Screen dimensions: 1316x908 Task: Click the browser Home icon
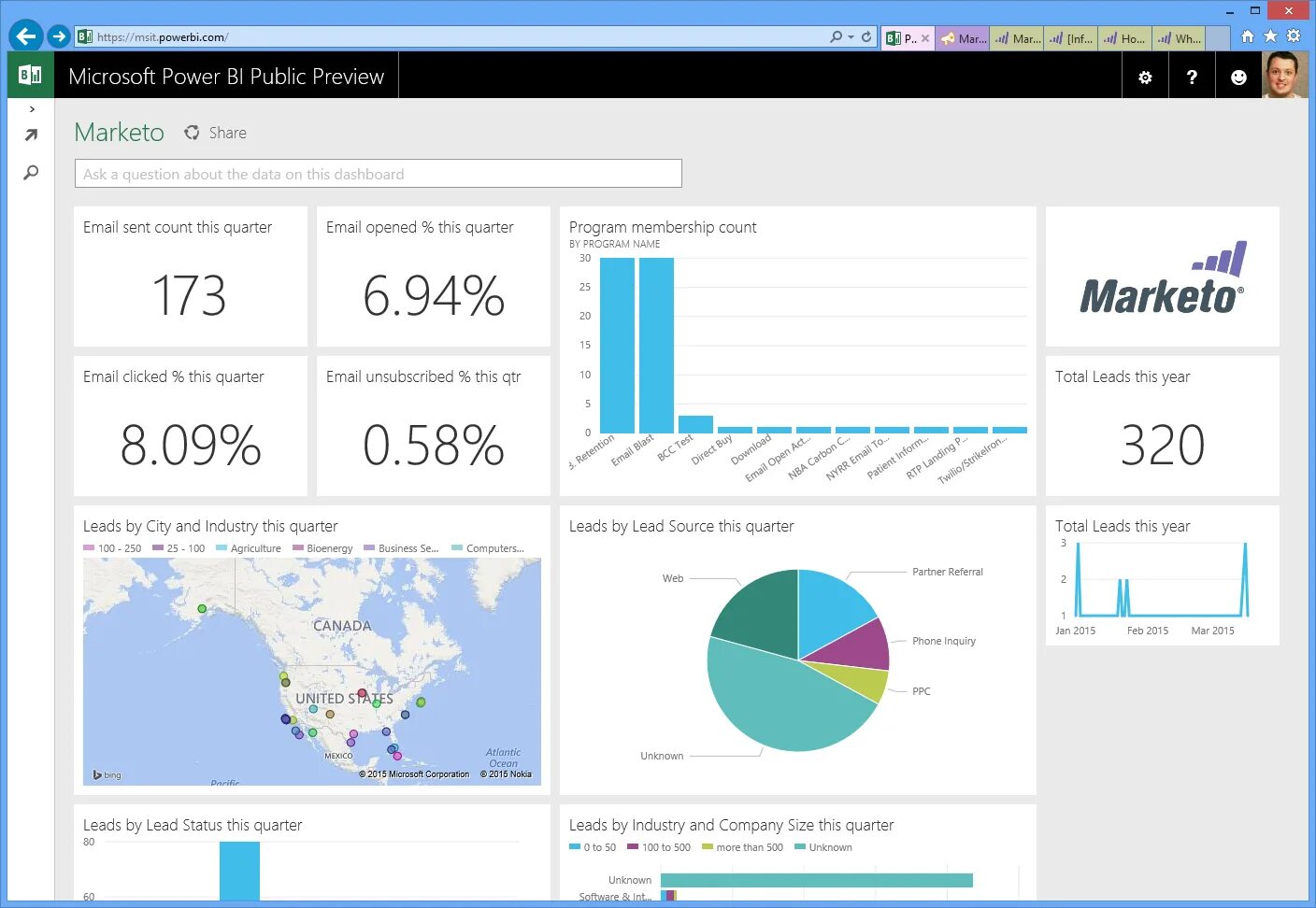pos(1248,36)
